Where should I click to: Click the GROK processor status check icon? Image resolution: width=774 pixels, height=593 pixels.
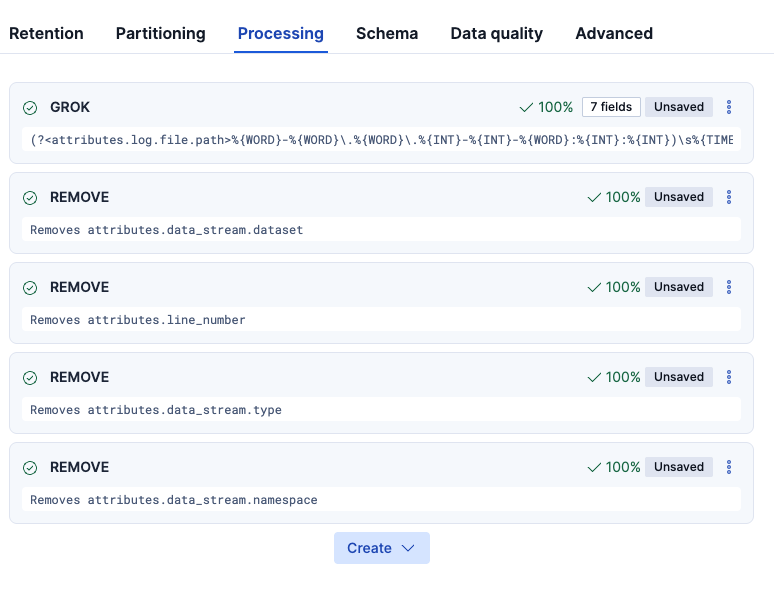coord(30,107)
